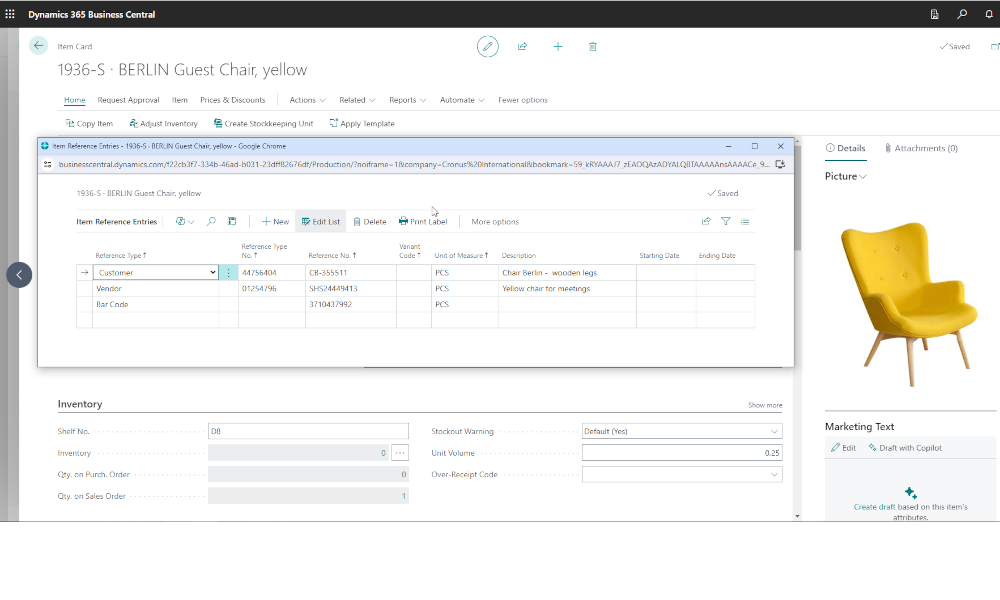The height and width of the screenshot is (600, 1000).
Task: Click Edit in Marketing Text
Action: click(x=843, y=448)
